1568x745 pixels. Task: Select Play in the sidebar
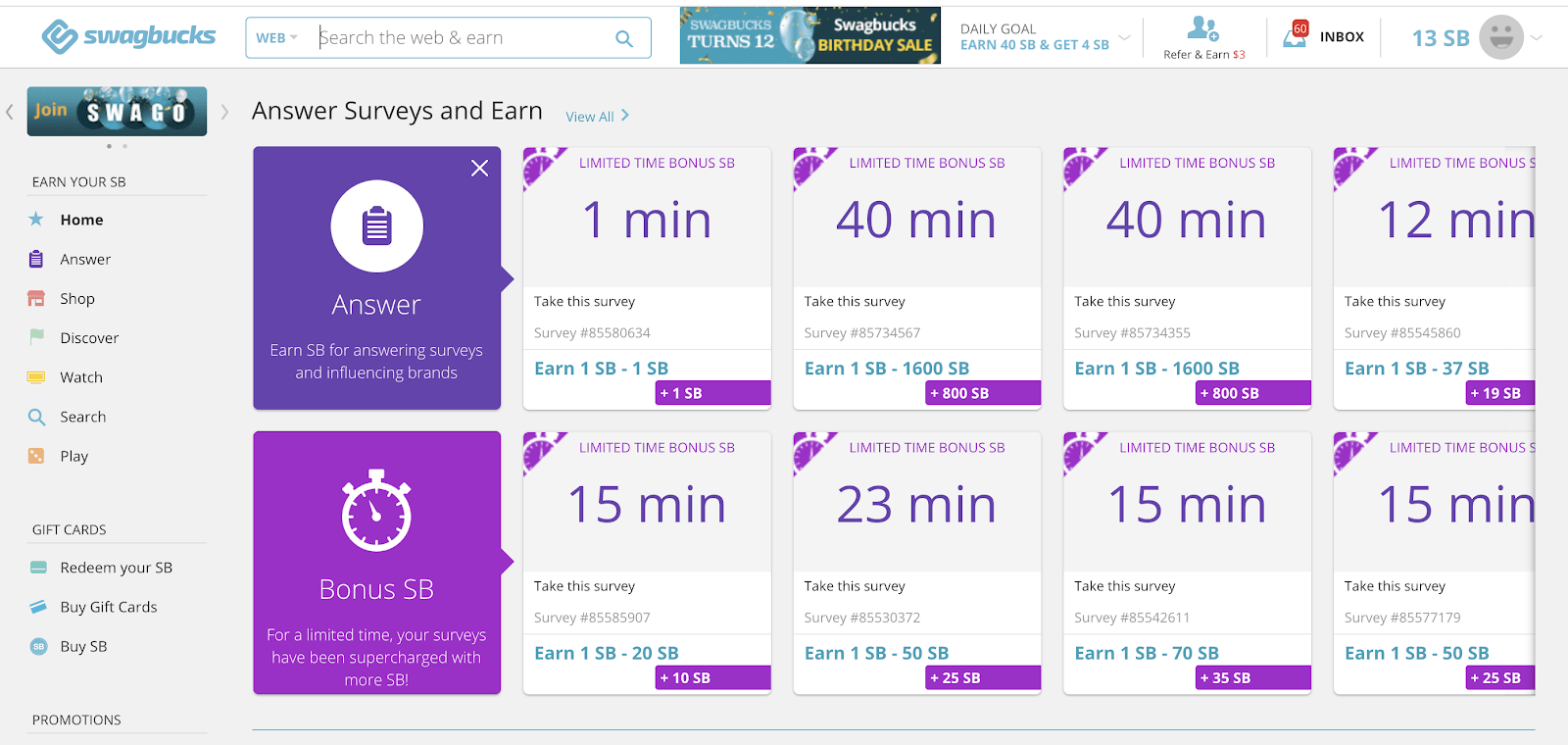(74, 456)
